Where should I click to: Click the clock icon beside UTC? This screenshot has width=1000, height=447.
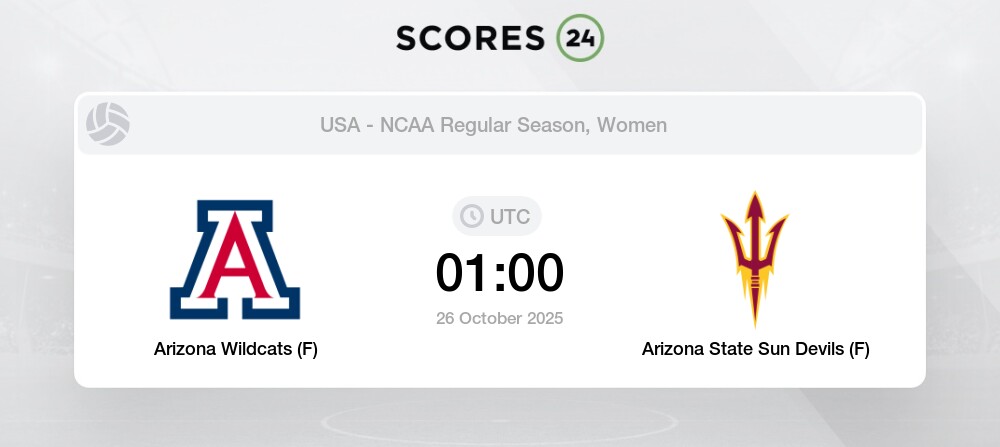[x=471, y=216]
